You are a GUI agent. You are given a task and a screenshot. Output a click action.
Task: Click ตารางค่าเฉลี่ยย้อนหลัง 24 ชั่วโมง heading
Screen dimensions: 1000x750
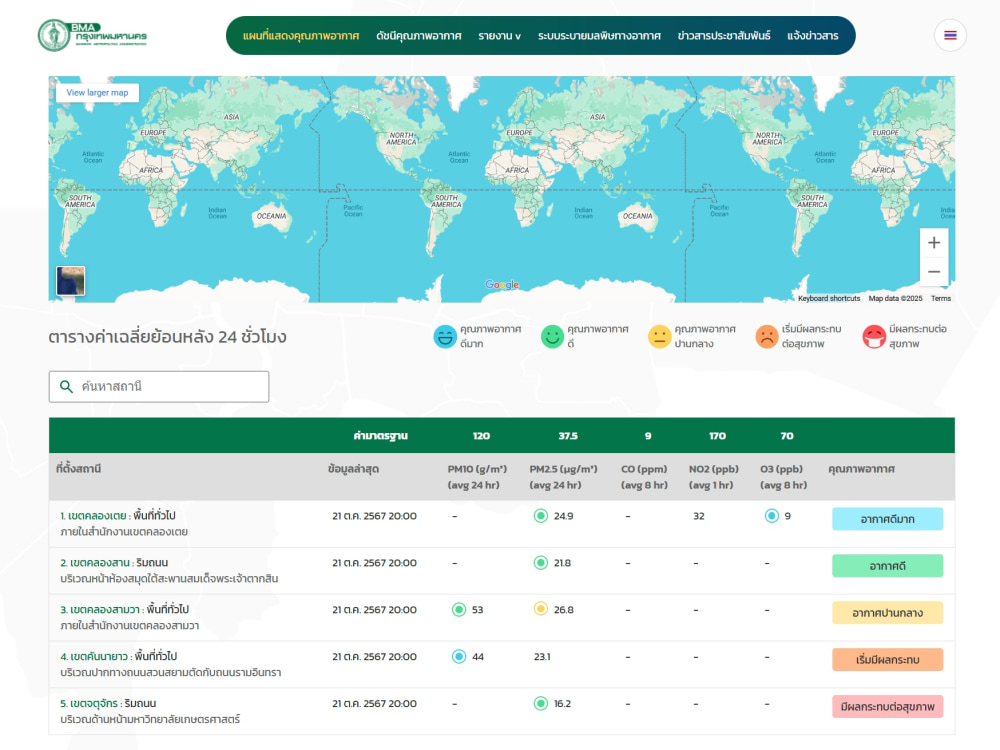(x=167, y=337)
